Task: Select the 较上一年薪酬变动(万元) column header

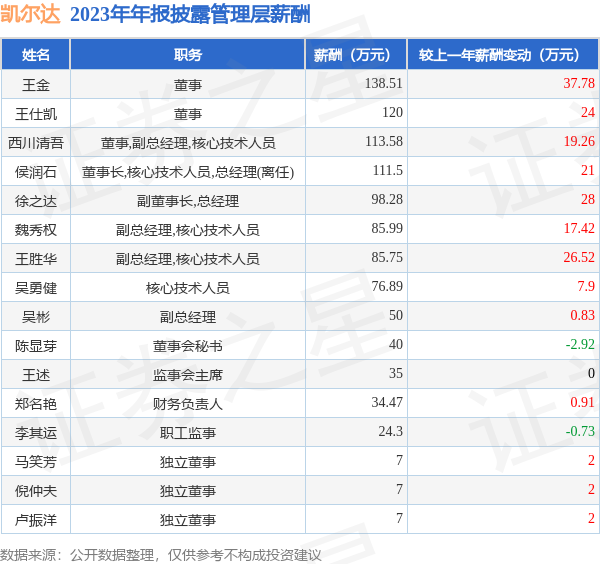Action: [503, 55]
